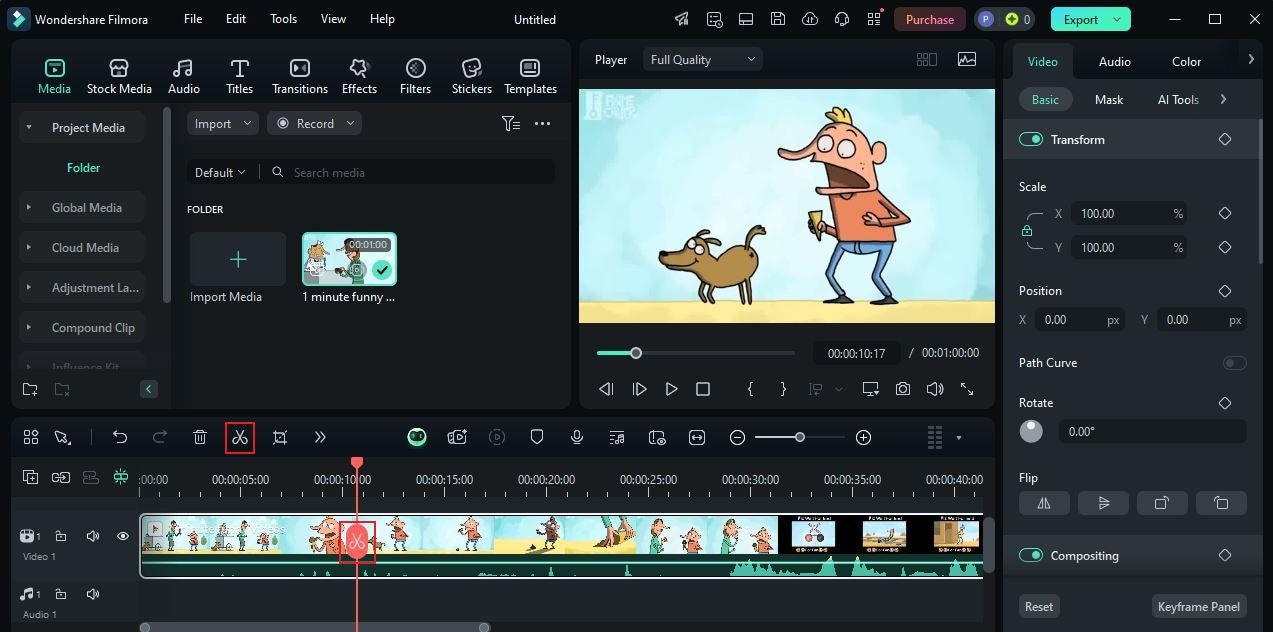The width and height of the screenshot is (1273, 632).
Task: Click the Undo arrow icon
Action: (x=120, y=437)
